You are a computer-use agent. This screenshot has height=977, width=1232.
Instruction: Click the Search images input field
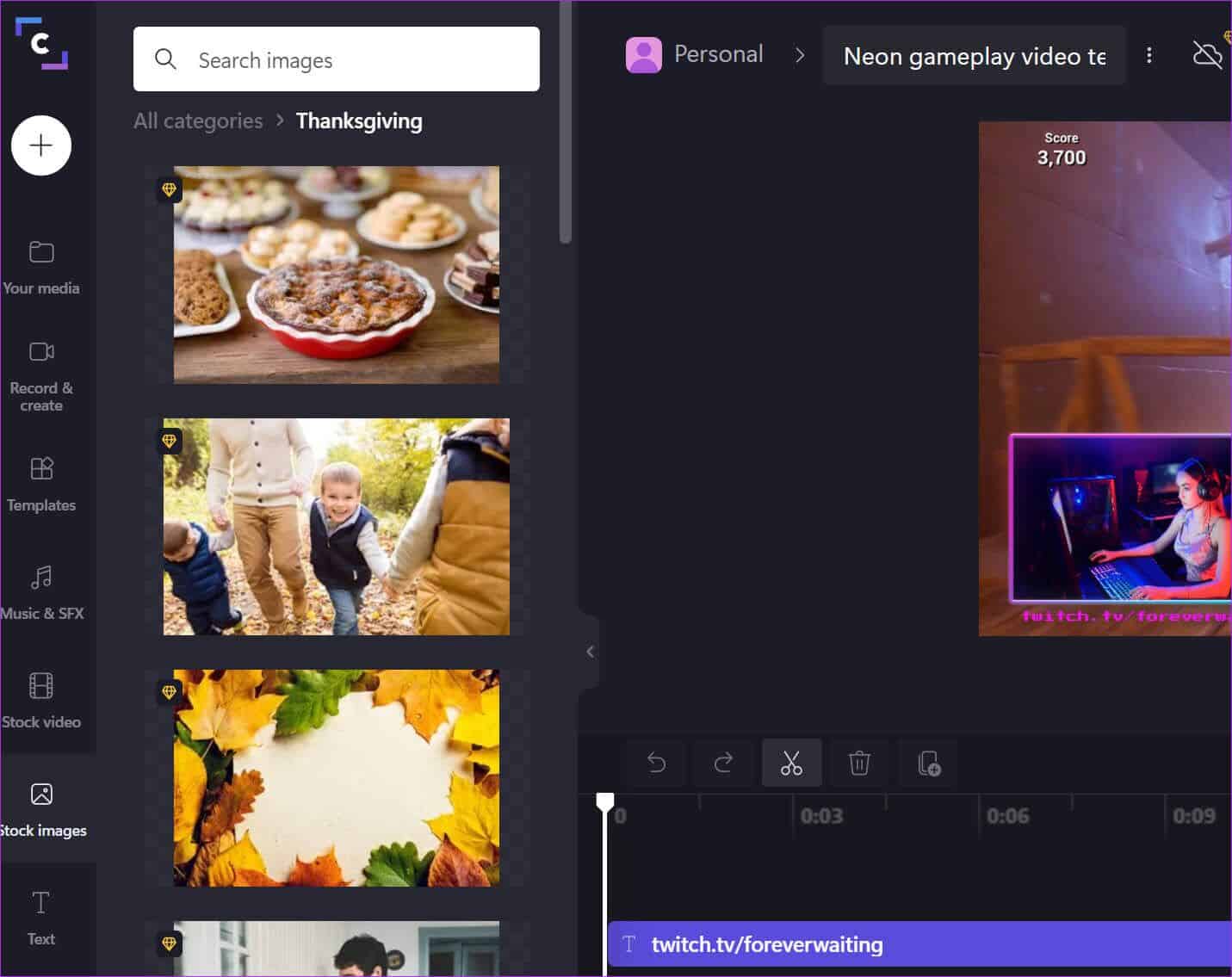tap(337, 59)
